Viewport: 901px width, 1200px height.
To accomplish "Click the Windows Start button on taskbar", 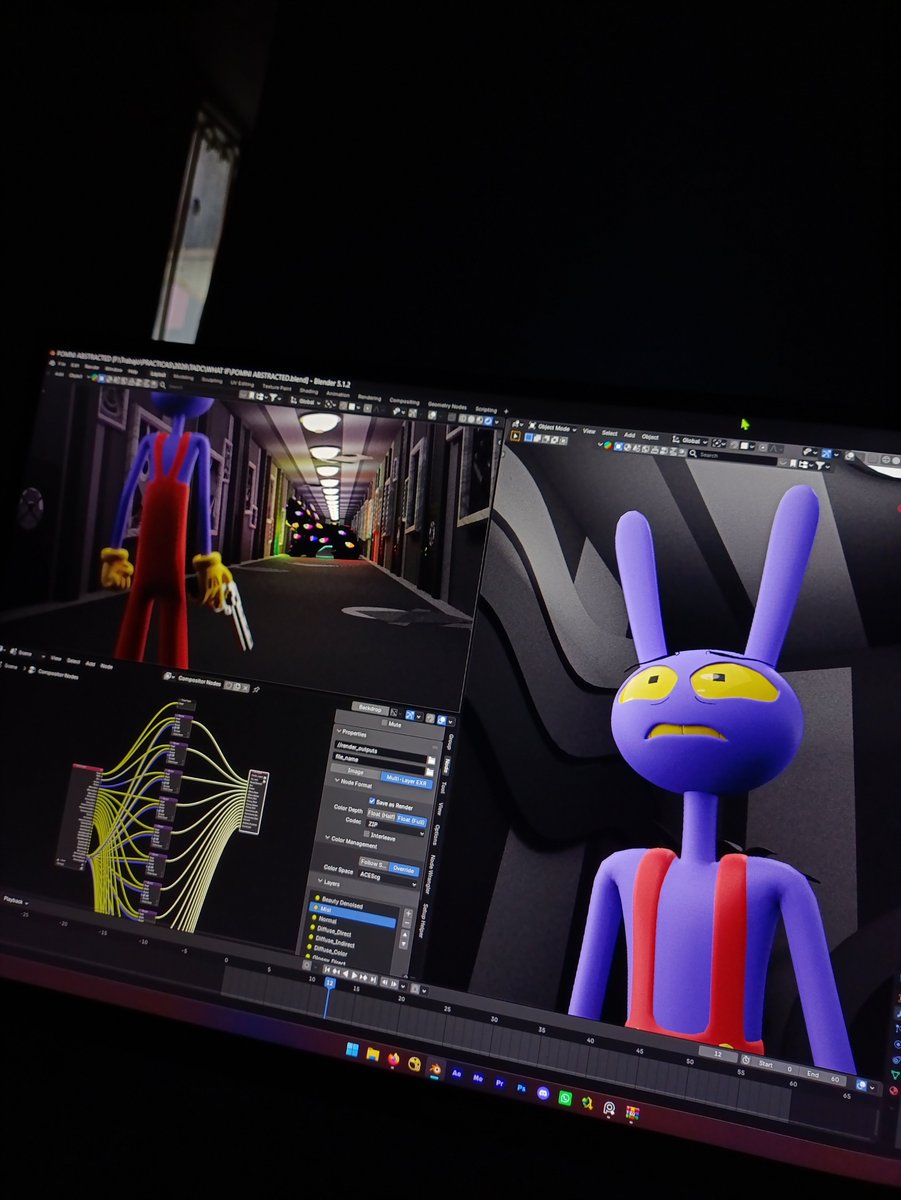I will [352, 1049].
